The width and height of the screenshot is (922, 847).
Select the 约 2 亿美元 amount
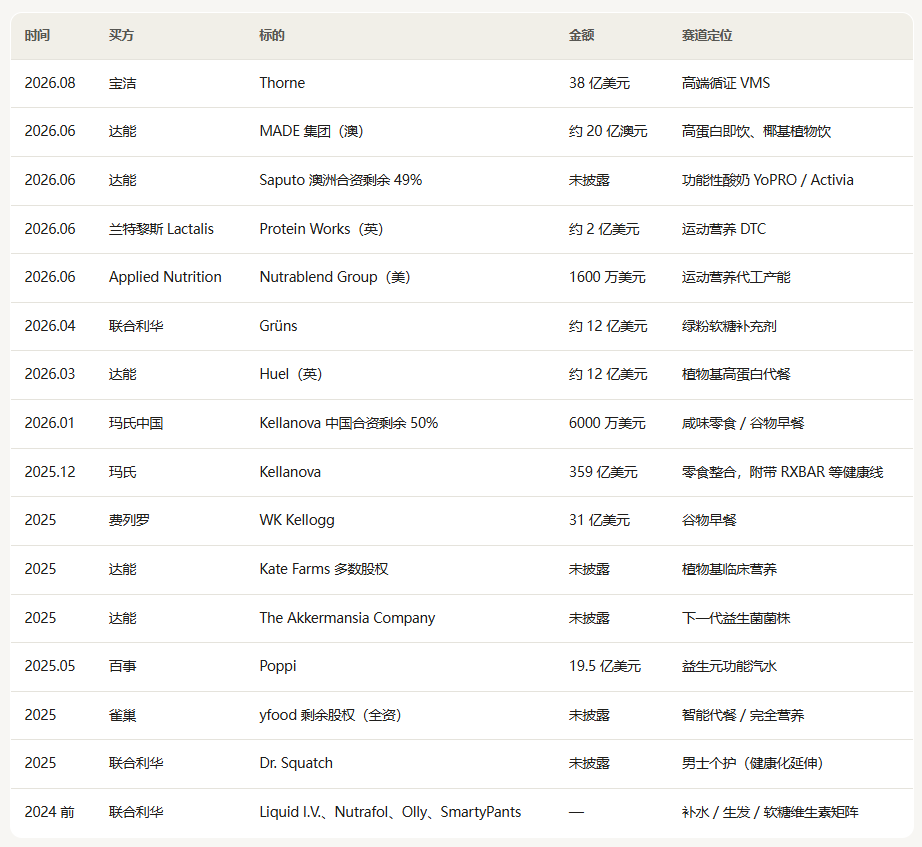tap(604, 229)
